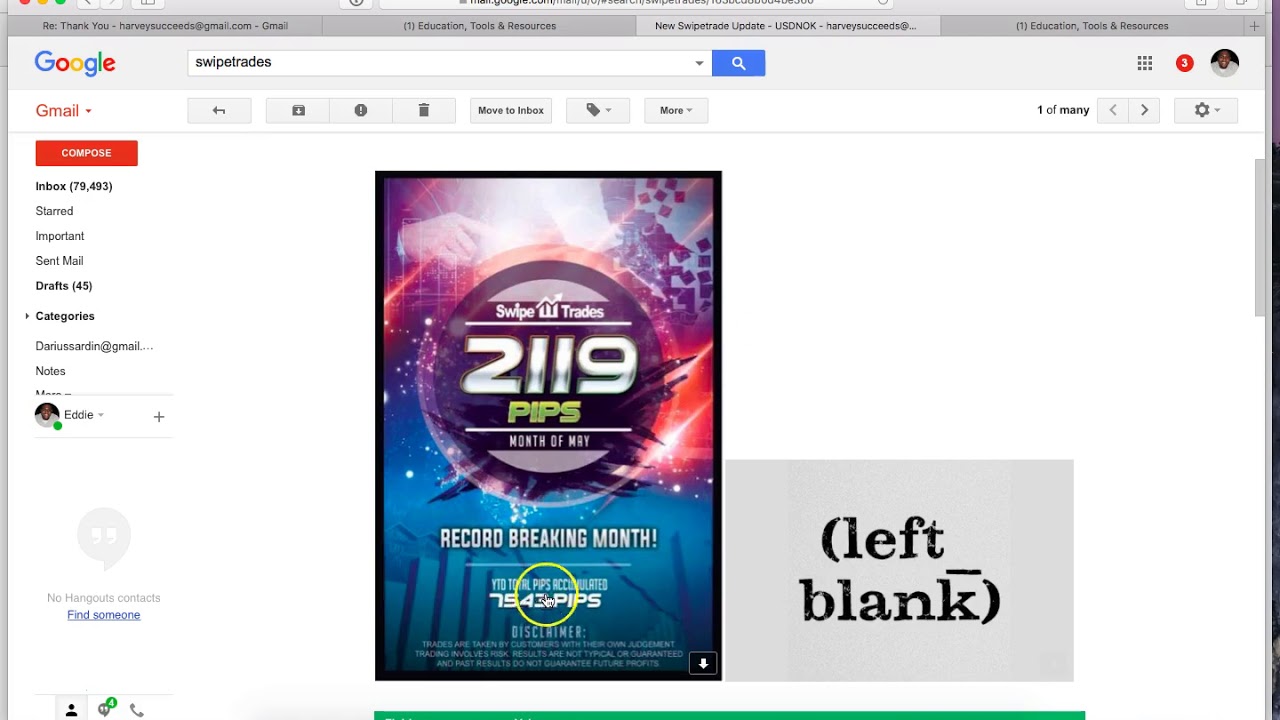This screenshot has width=1280, height=720.
Task: Open the Important folder
Action: 60,236
